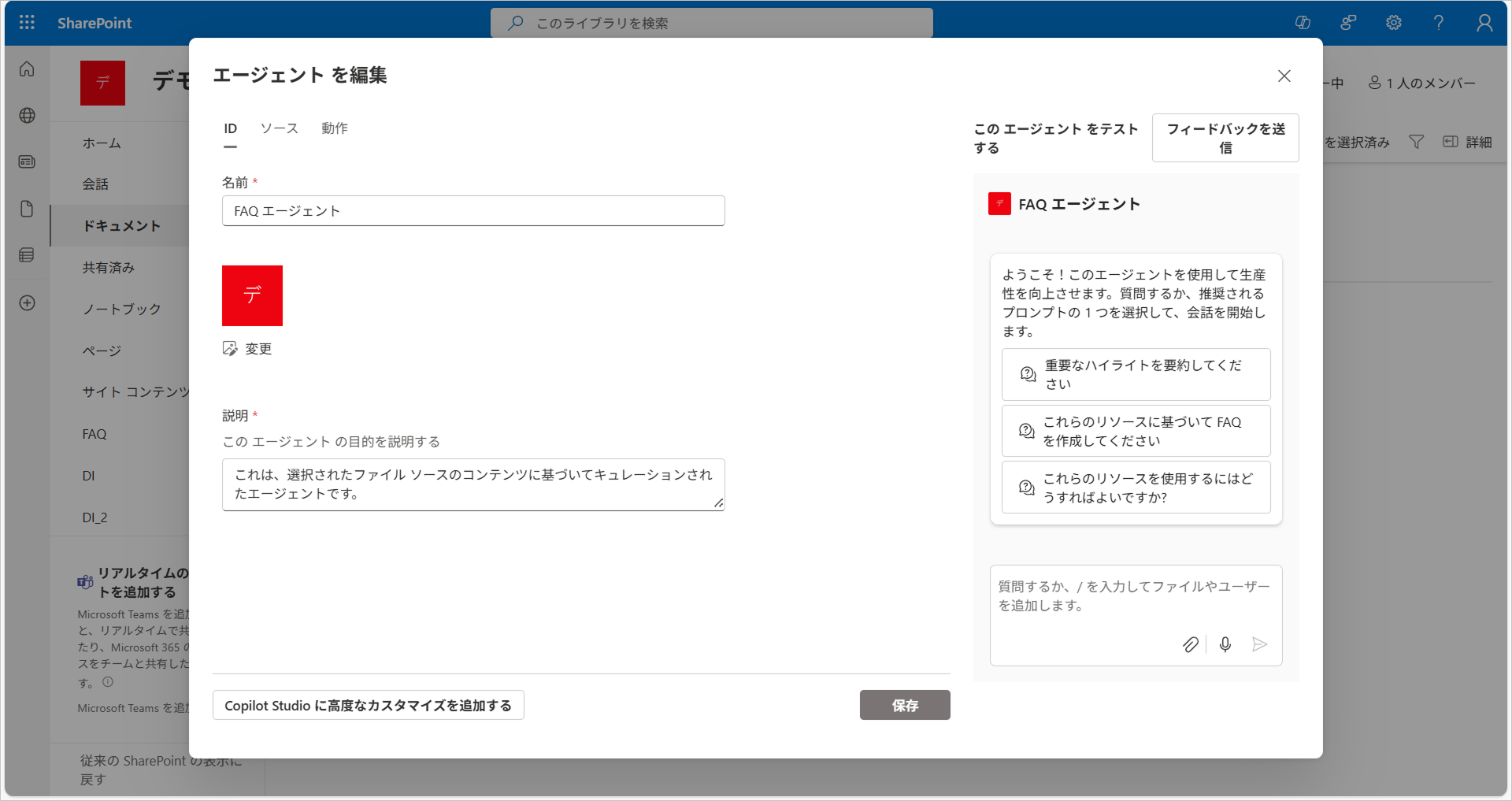Open DI_2 in site navigation
Viewport: 1512px width, 801px height.
coord(94,517)
